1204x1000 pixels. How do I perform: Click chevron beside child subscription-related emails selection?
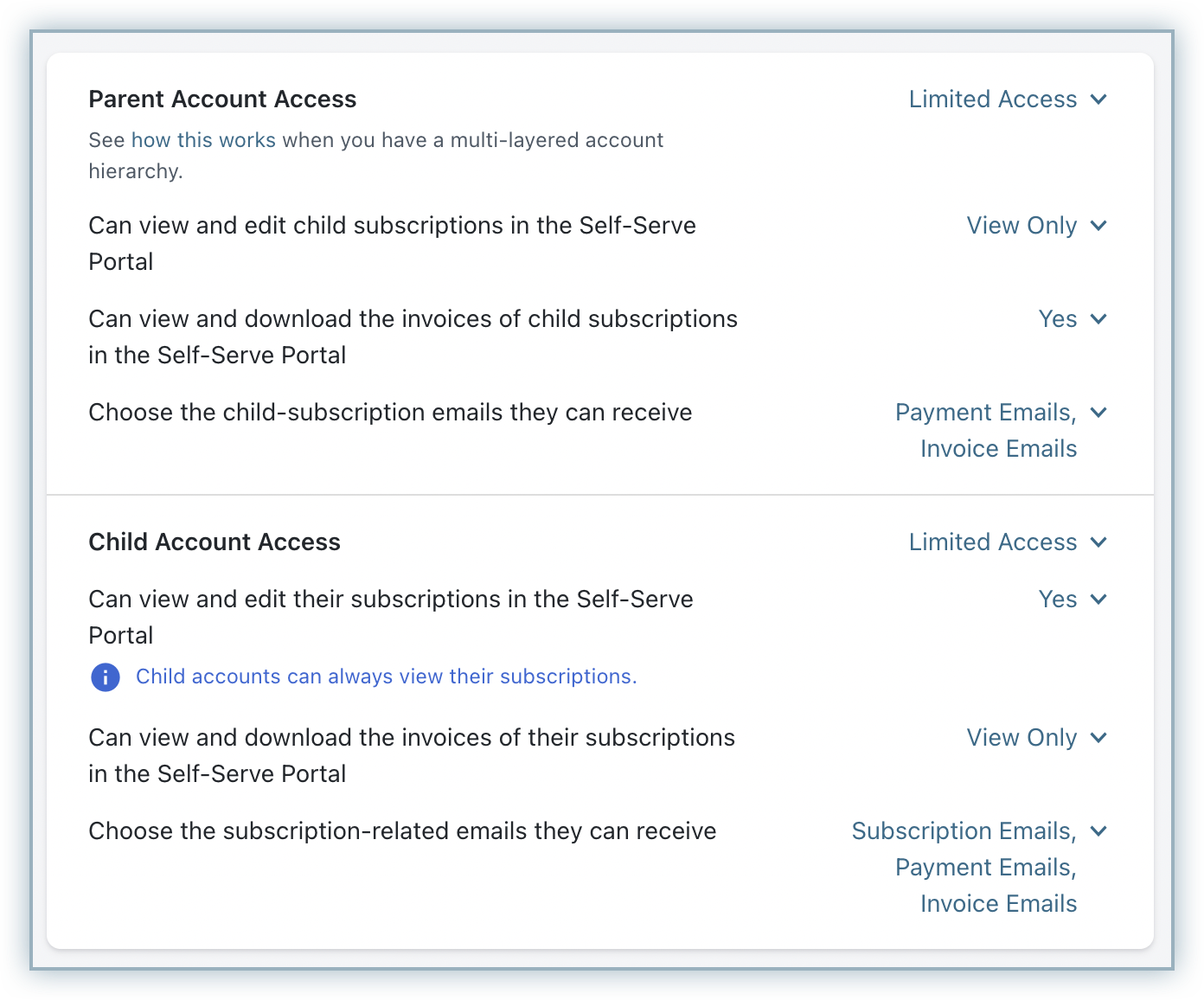pos(1098,831)
